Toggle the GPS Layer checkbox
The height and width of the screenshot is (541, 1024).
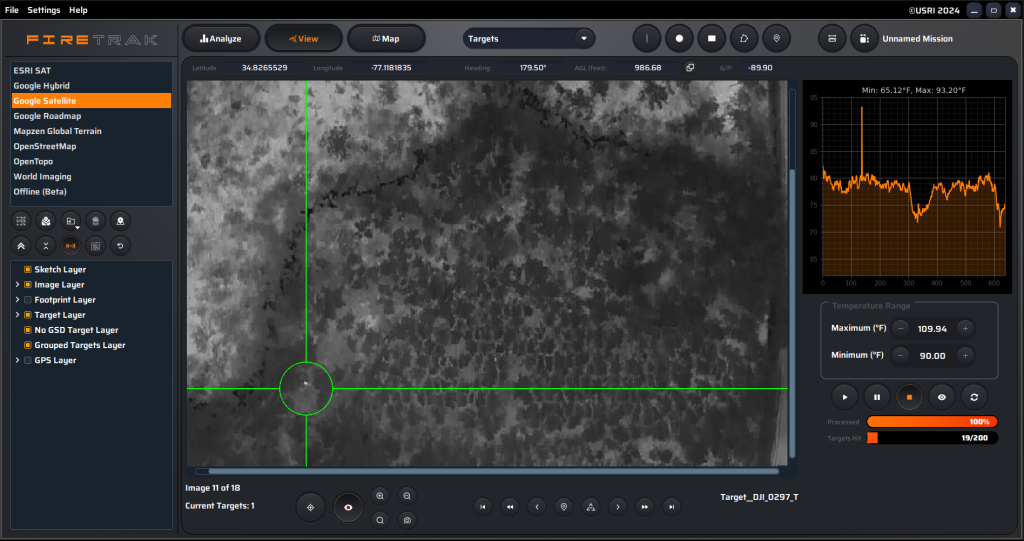[27, 361]
